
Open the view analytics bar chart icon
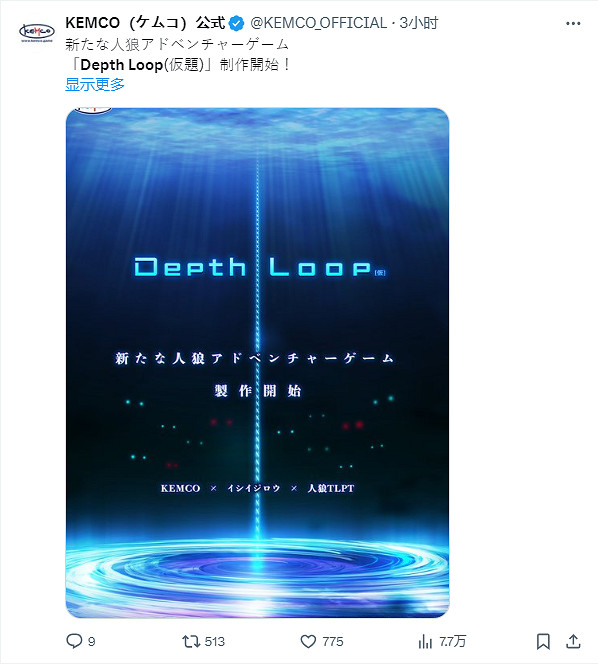pyautogui.click(x=425, y=642)
